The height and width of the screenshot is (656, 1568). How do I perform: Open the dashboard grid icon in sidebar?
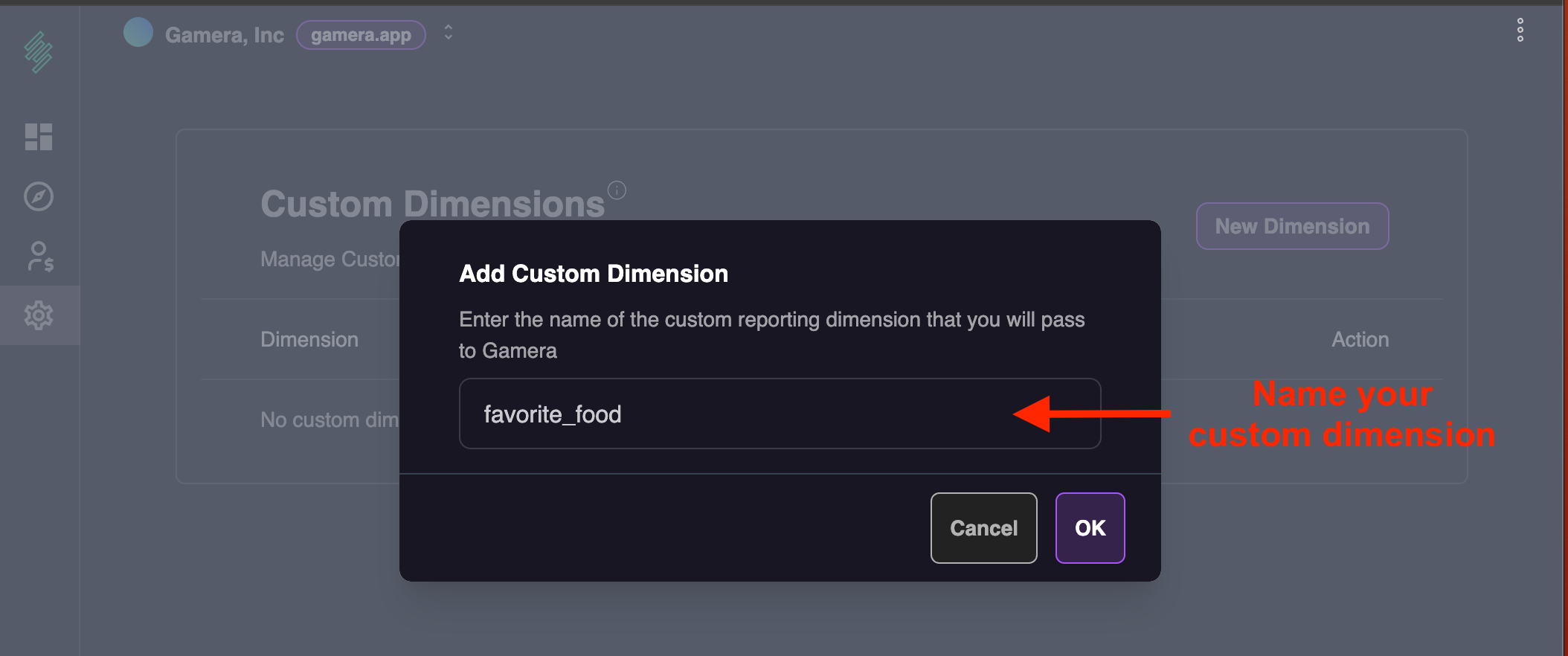click(40, 138)
